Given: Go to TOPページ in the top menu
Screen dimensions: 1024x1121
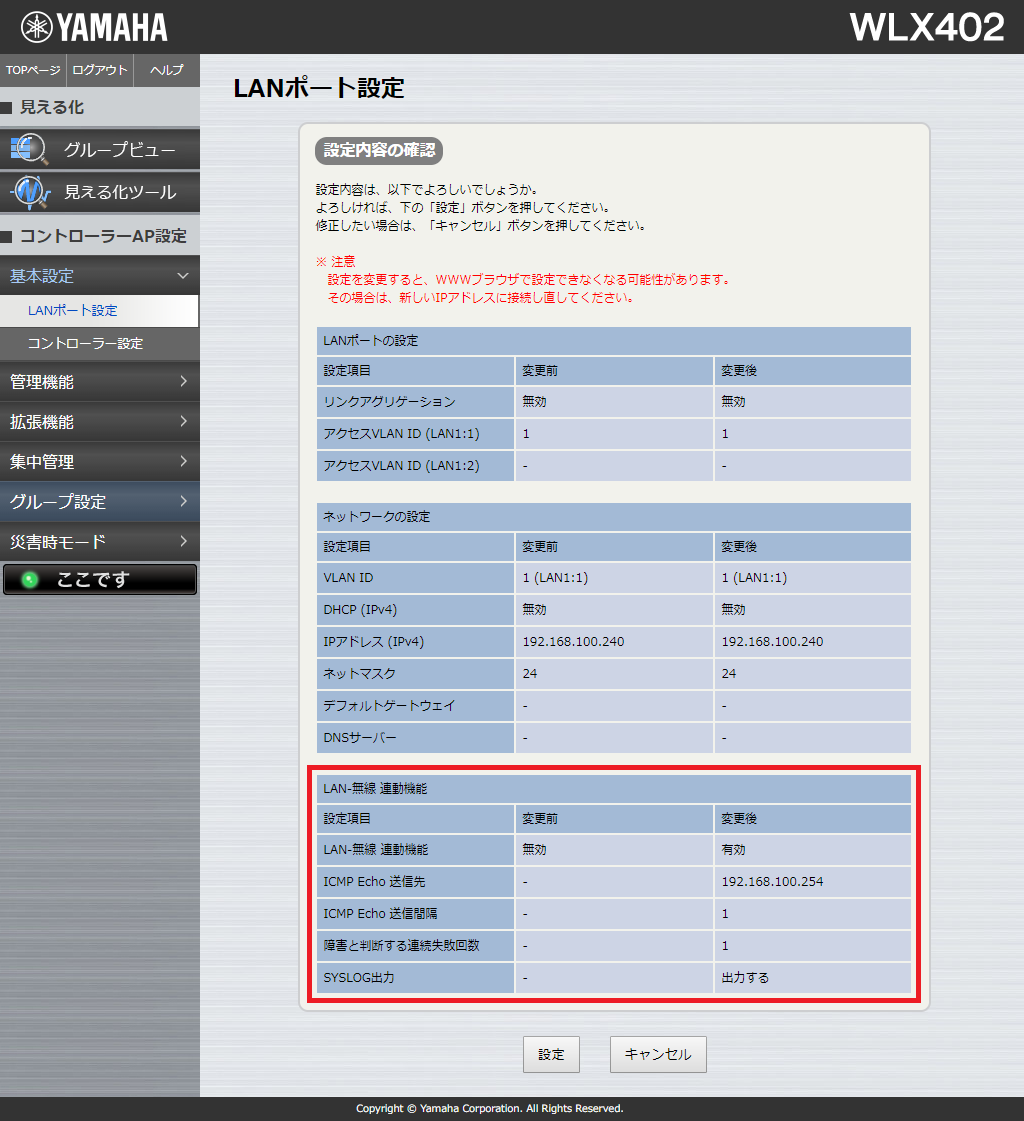Looking at the screenshot, I should 32,70.
